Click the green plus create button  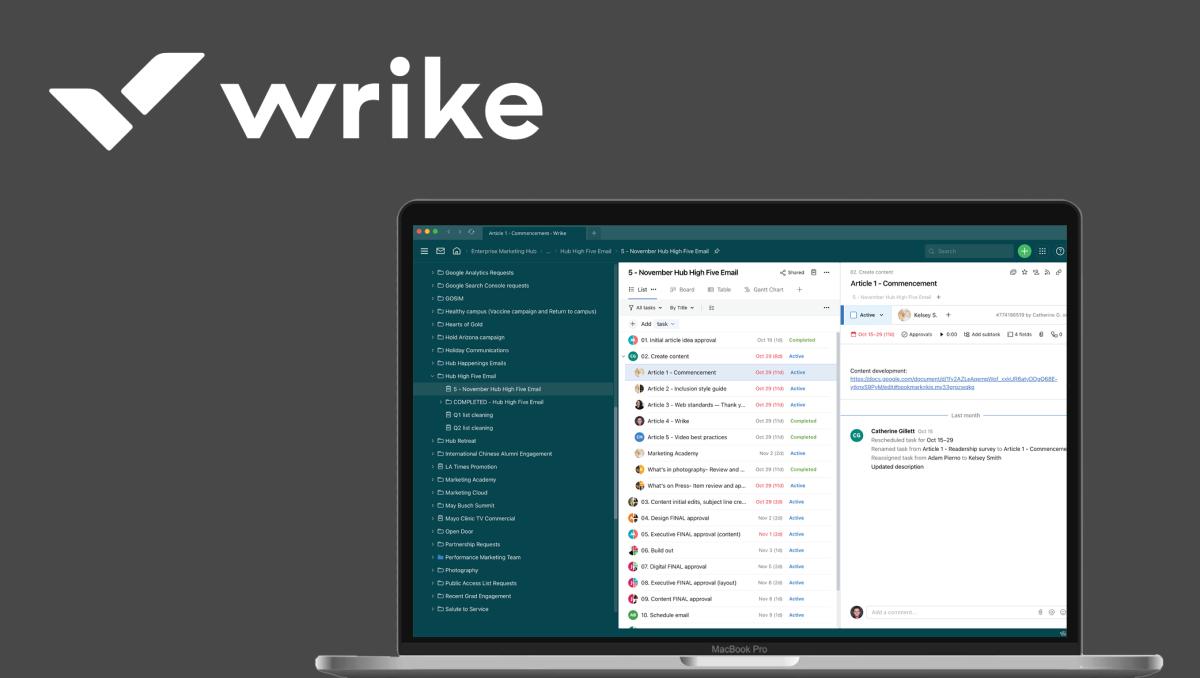[x=1024, y=251]
